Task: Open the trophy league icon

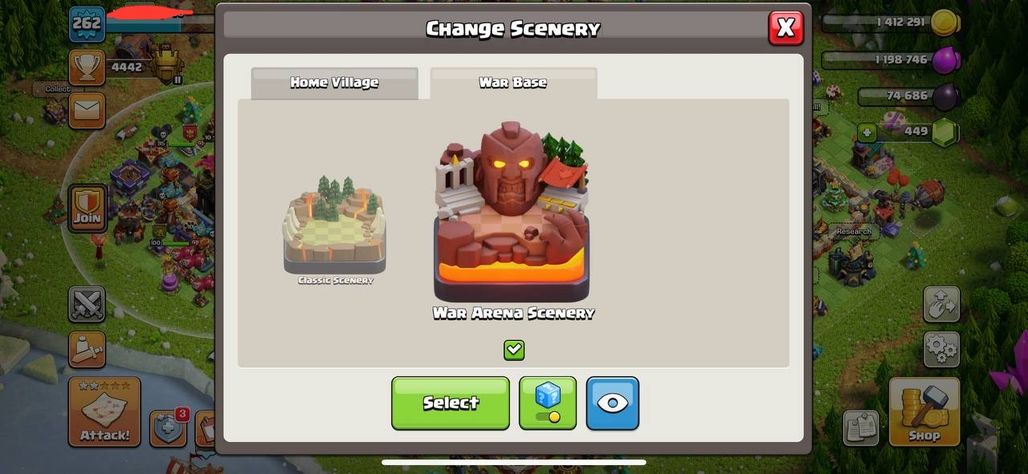Action: [x=87, y=68]
